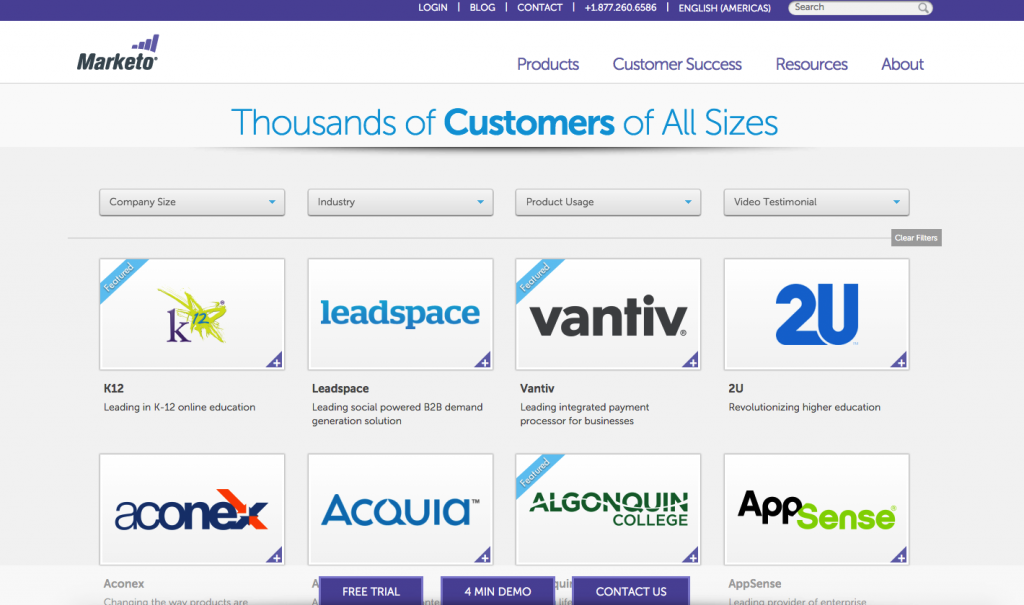This screenshot has height=605, width=1024.
Task: Open the Vantiv logo thumbnail
Action: click(x=608, y=314)
